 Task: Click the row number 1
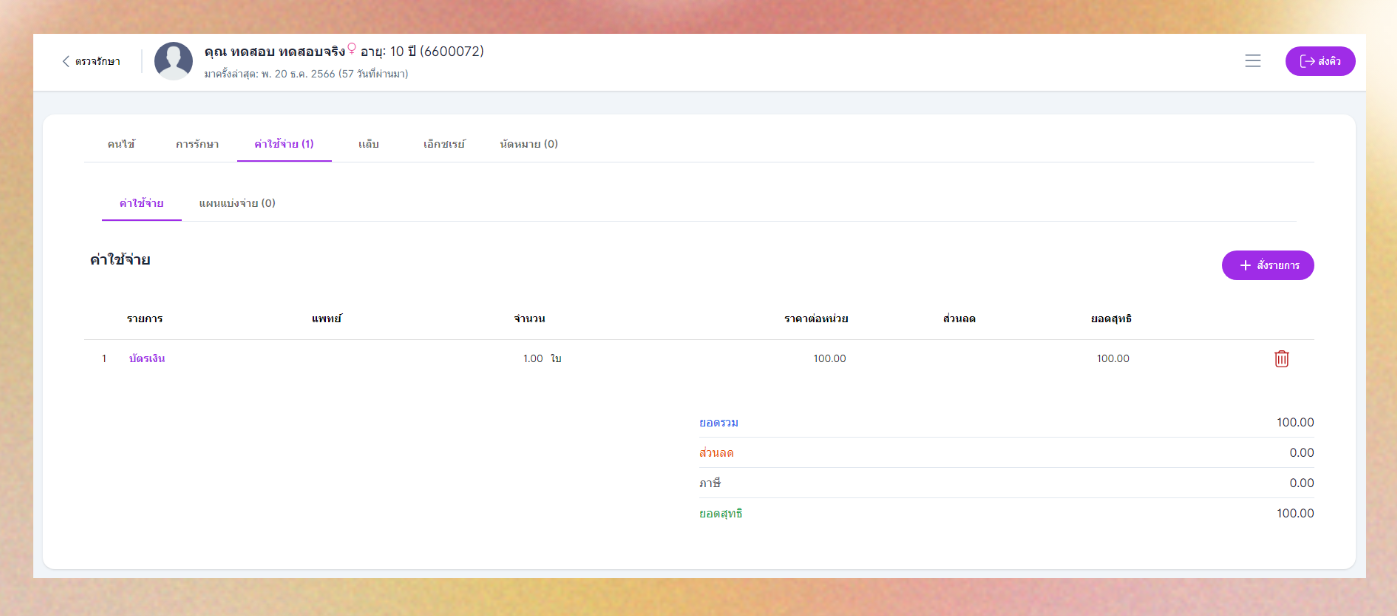pyautogui.click(x=104, y=358)
